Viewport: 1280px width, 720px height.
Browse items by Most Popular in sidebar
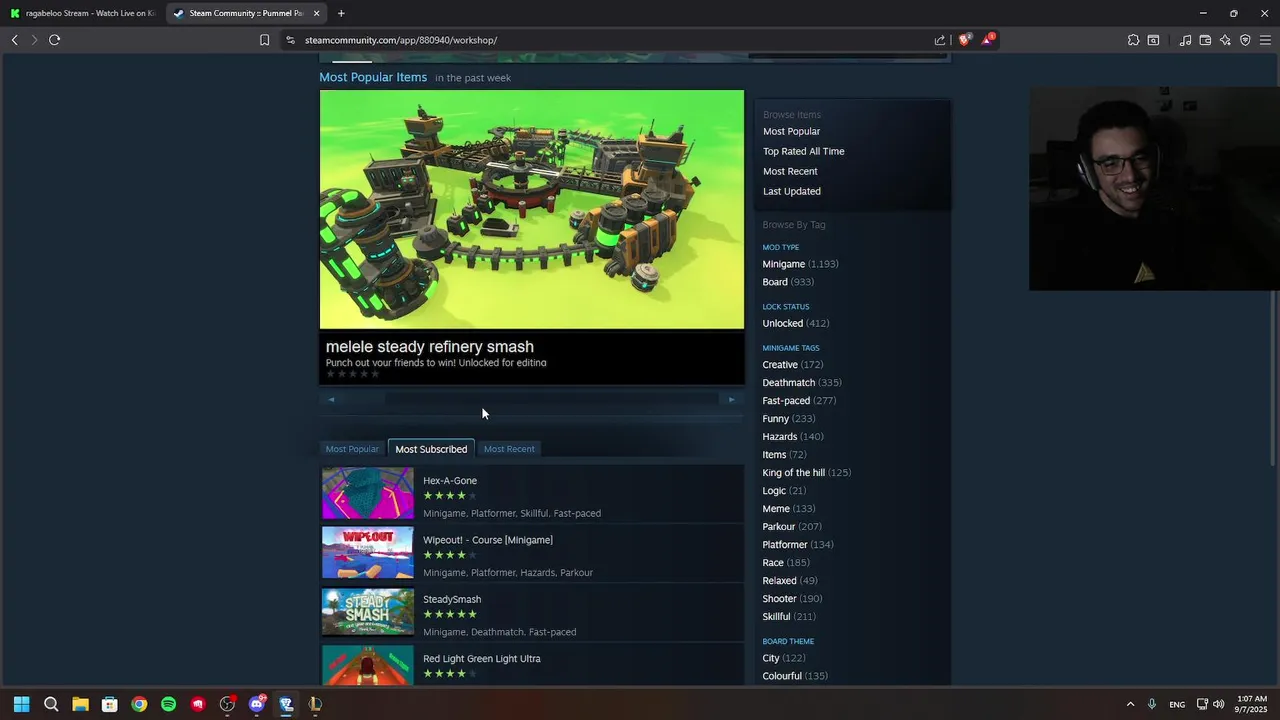[x=791, y=131]
